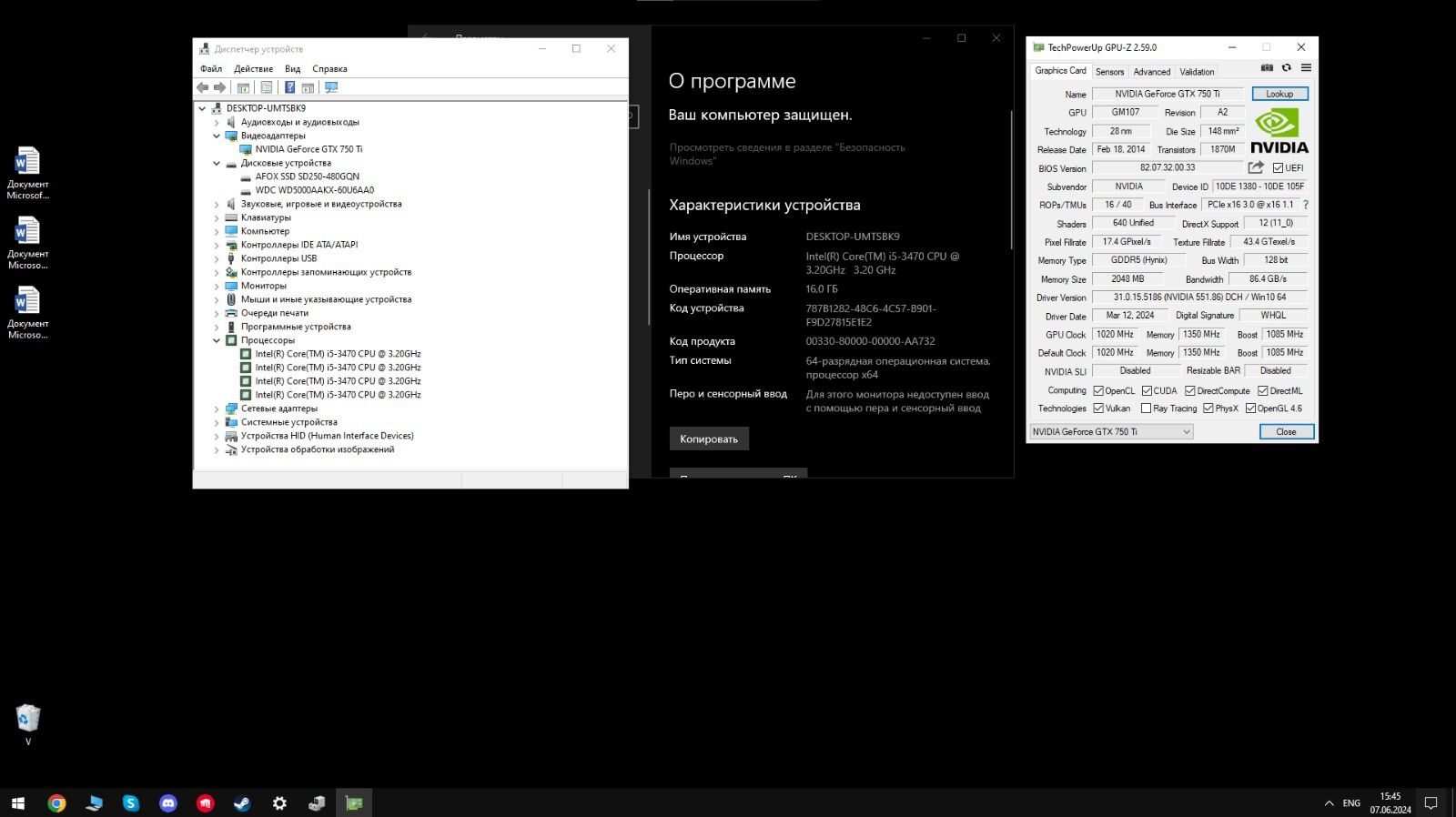Click the NVIDIA logo in GPU-Z

[x=1279, y=132]
